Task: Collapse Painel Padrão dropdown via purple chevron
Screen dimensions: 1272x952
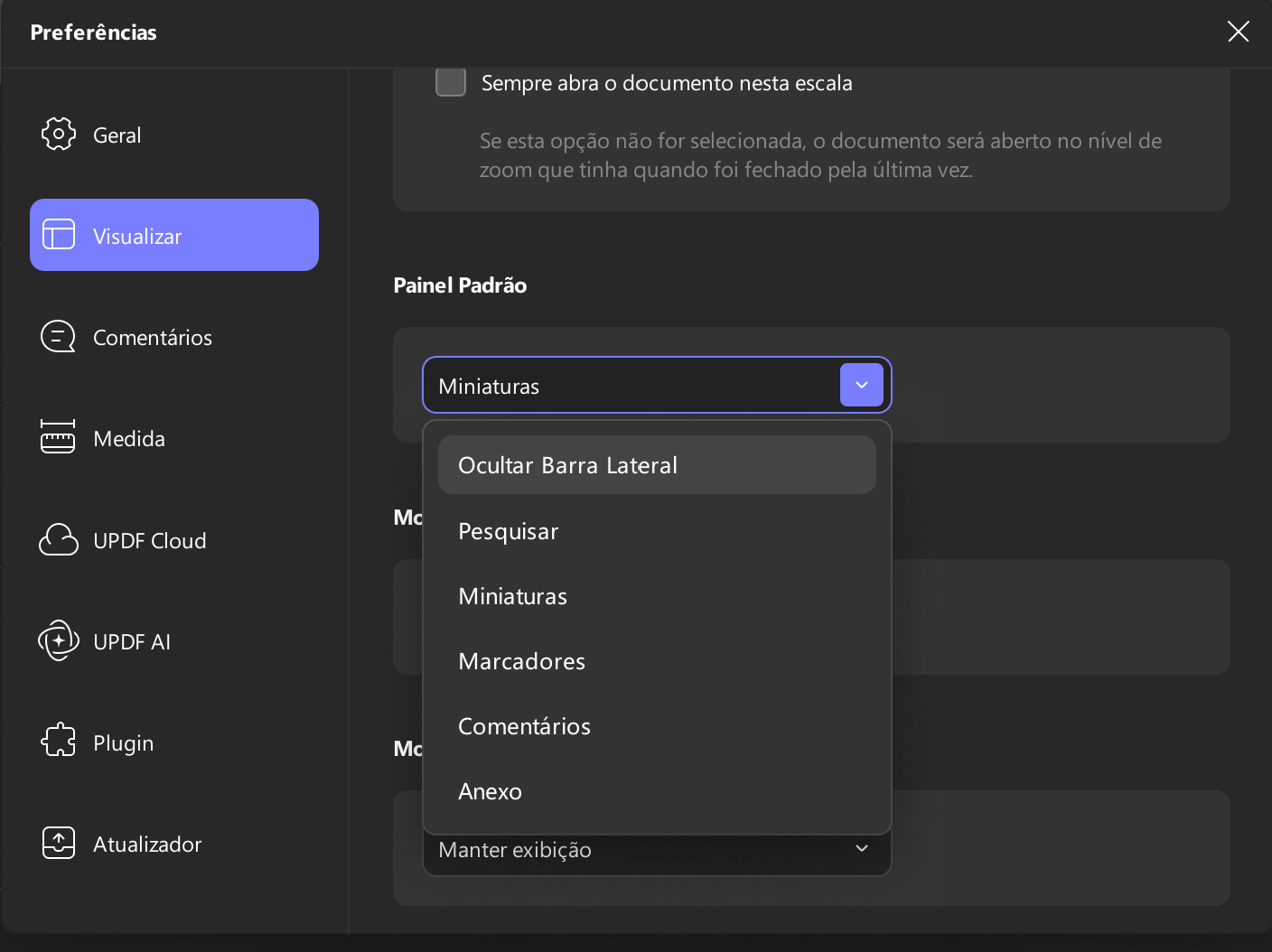Action: pyautogui.click(x=862, y=385)
